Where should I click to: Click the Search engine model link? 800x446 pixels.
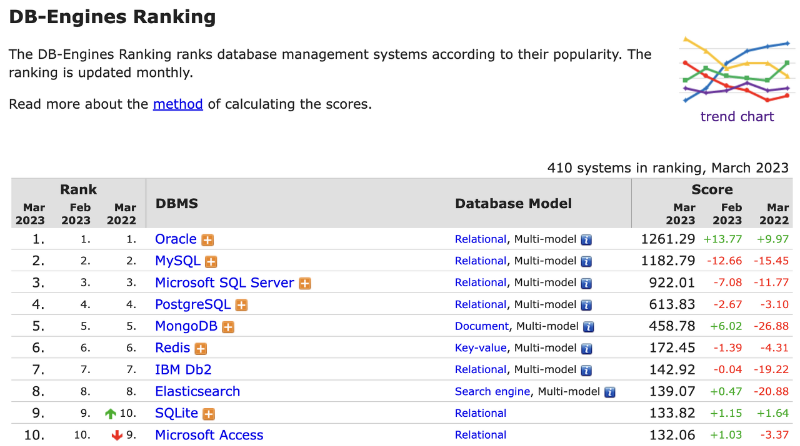tap(492, 391)
